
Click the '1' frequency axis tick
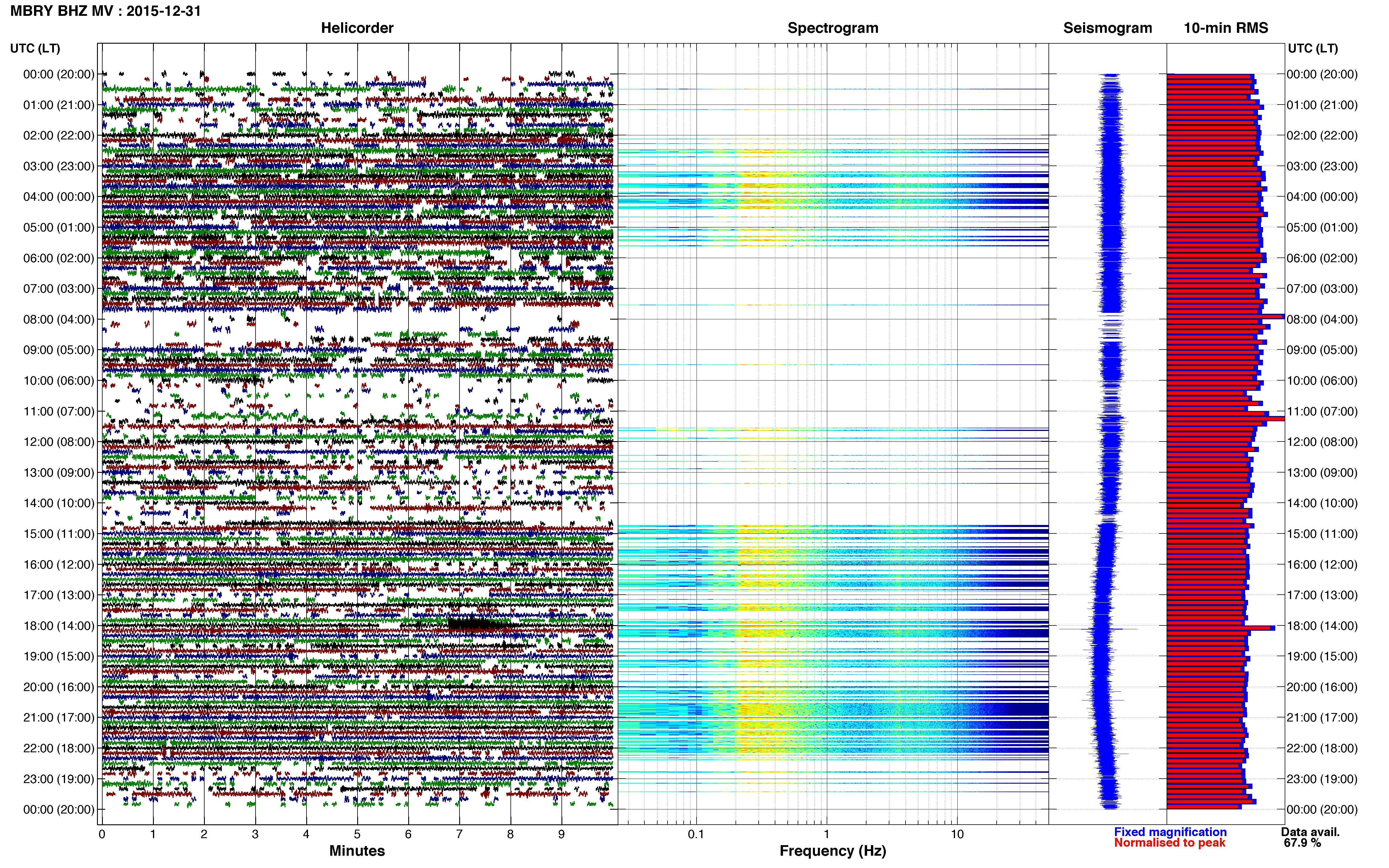(826, 834)
